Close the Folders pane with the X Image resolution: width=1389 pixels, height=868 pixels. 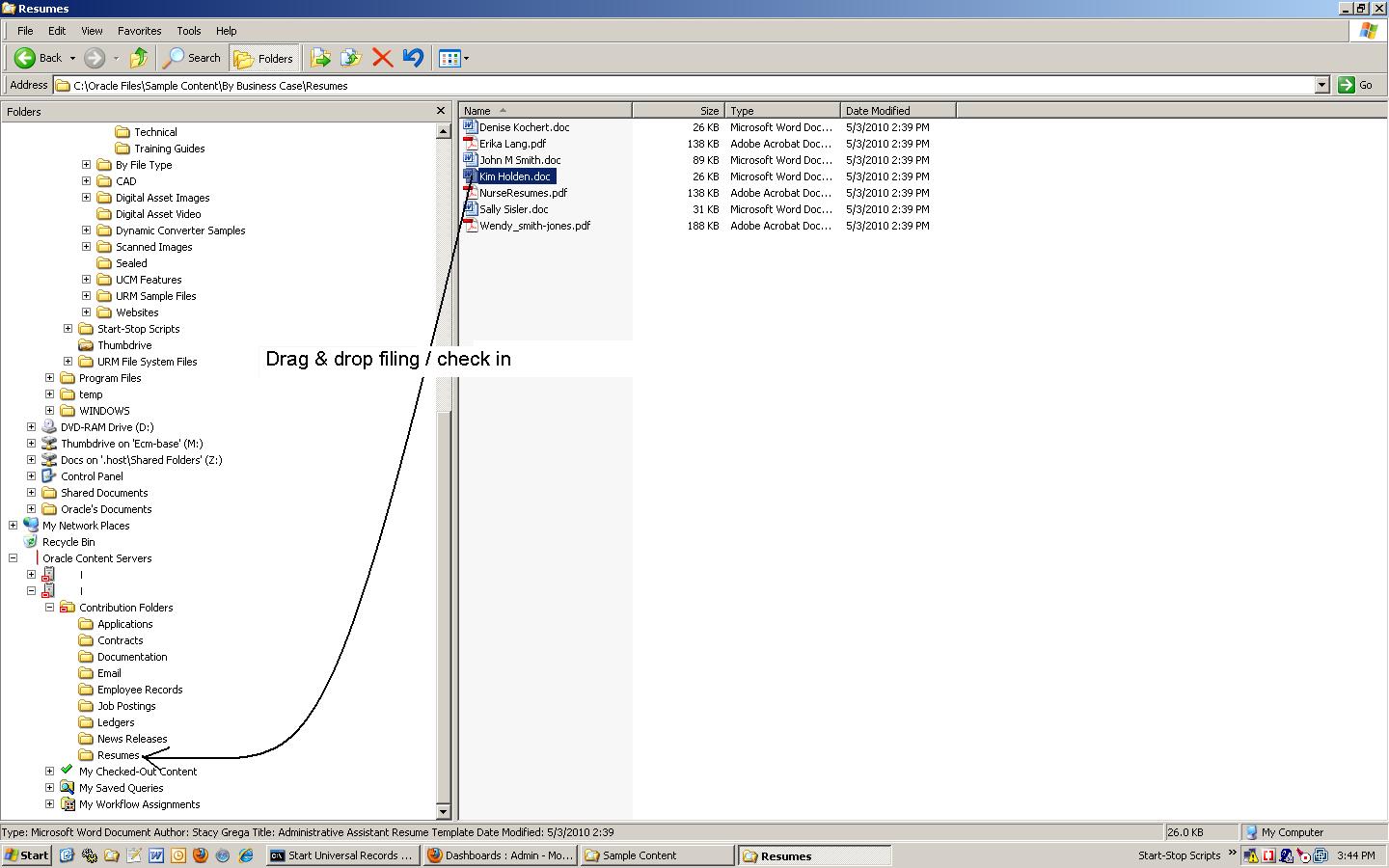point(441,111)
